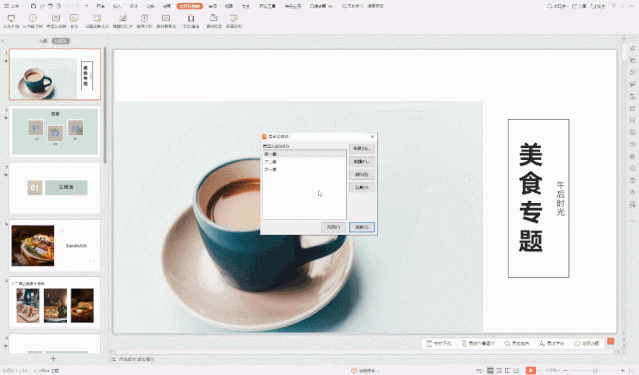Click the red icon below the slide's right edge
Screen dimensions: 639x375
tap(610, 342)
